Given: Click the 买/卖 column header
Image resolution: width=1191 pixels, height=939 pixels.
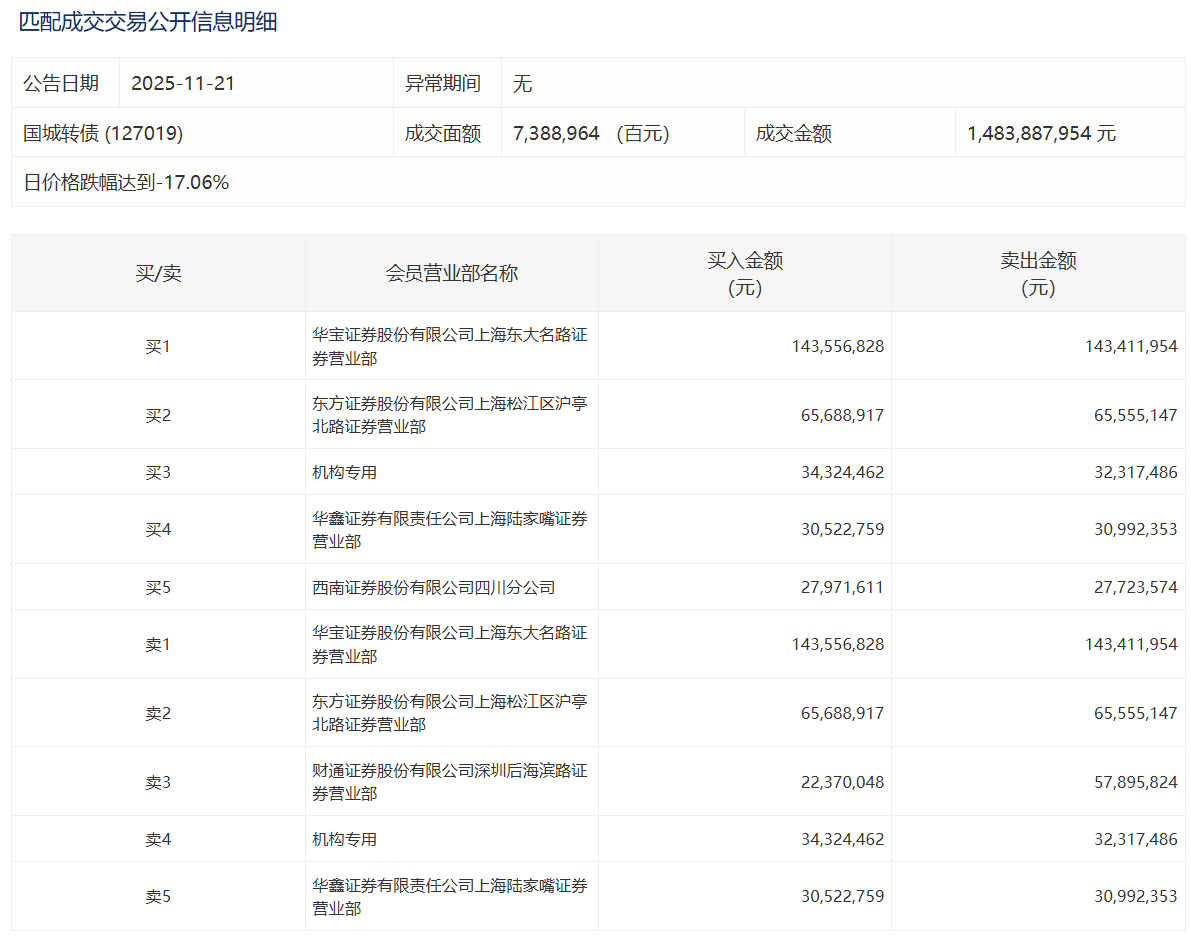Looking at the screenshot, I should point(158,273).
